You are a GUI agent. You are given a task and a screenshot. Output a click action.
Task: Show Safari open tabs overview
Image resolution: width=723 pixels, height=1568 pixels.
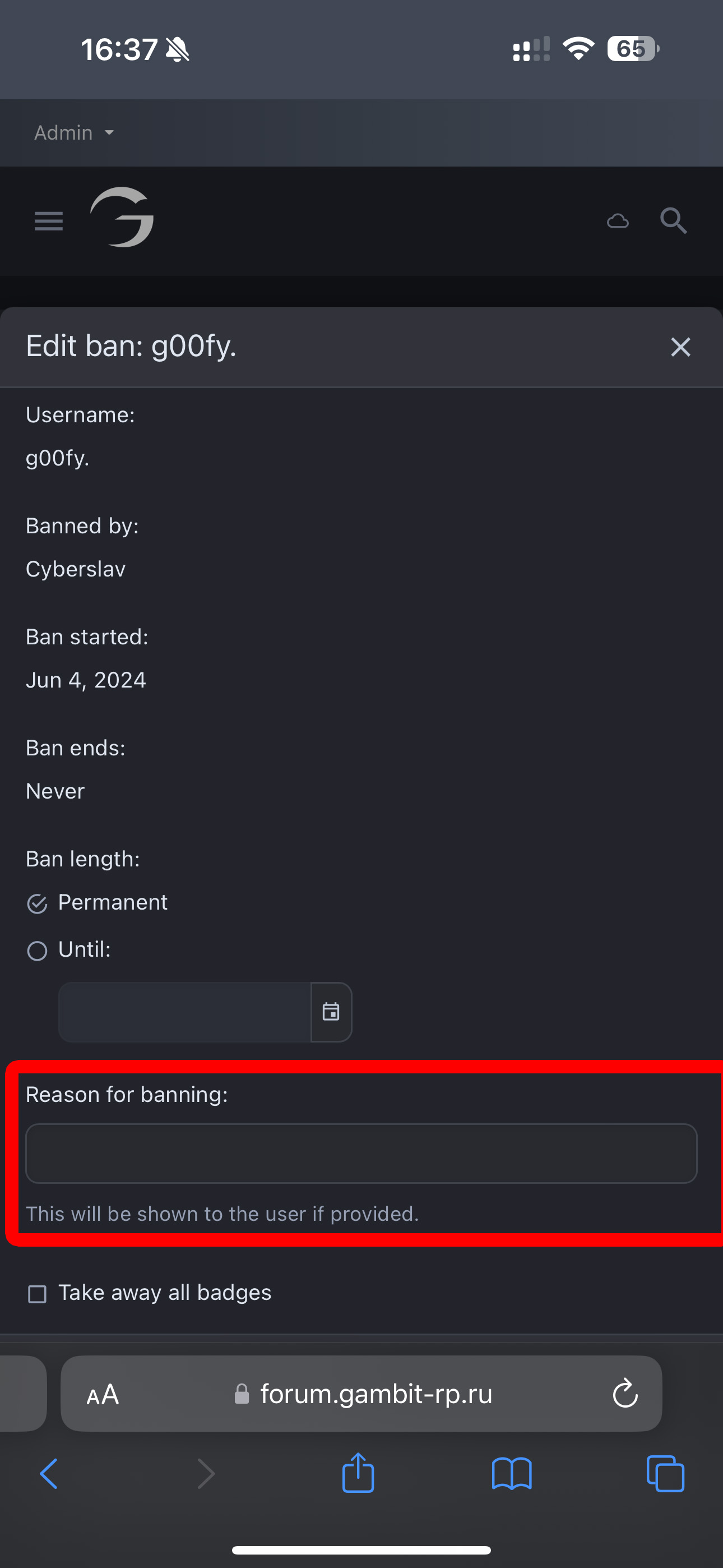665,1474
